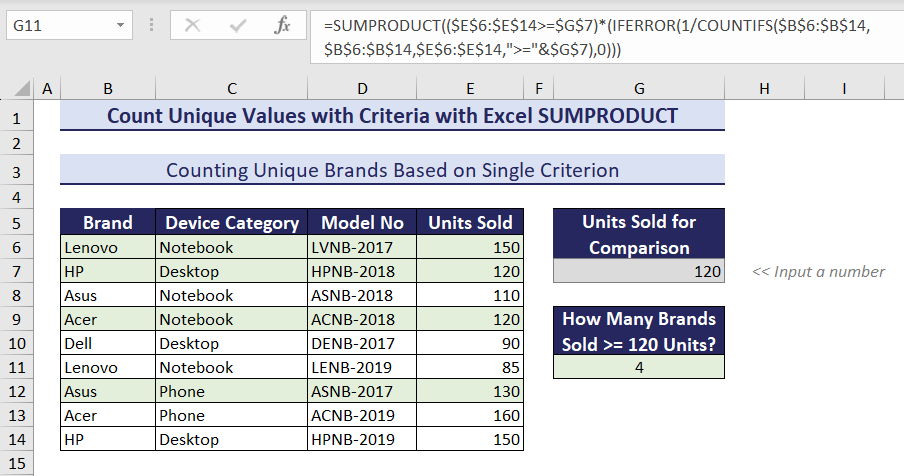904x476 pixels.
Task: Select column G header
Action: [638, 89]
